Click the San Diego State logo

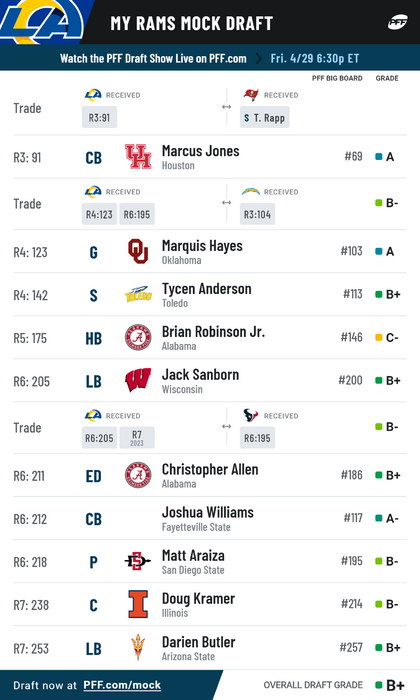[x=137, y=561]
